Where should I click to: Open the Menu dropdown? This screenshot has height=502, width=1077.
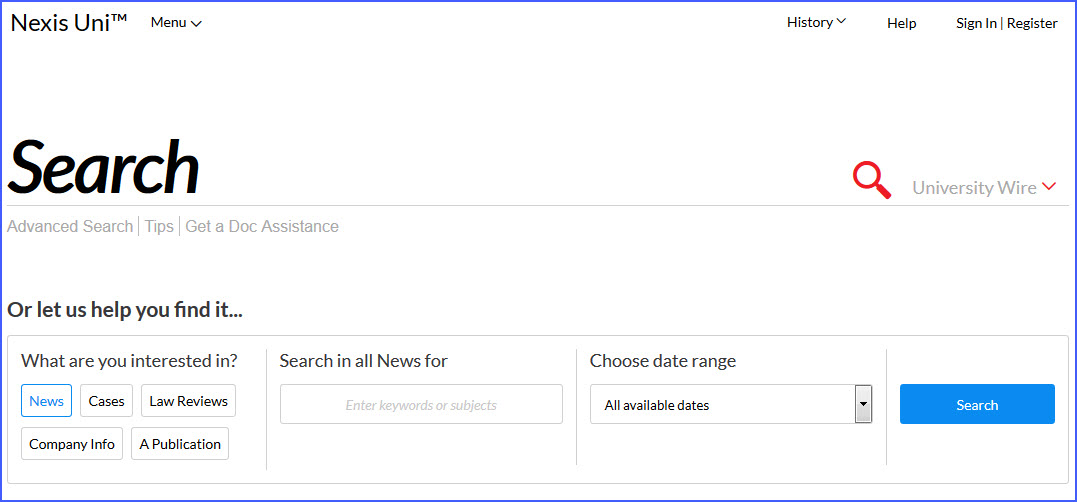[x=177, y=23]
